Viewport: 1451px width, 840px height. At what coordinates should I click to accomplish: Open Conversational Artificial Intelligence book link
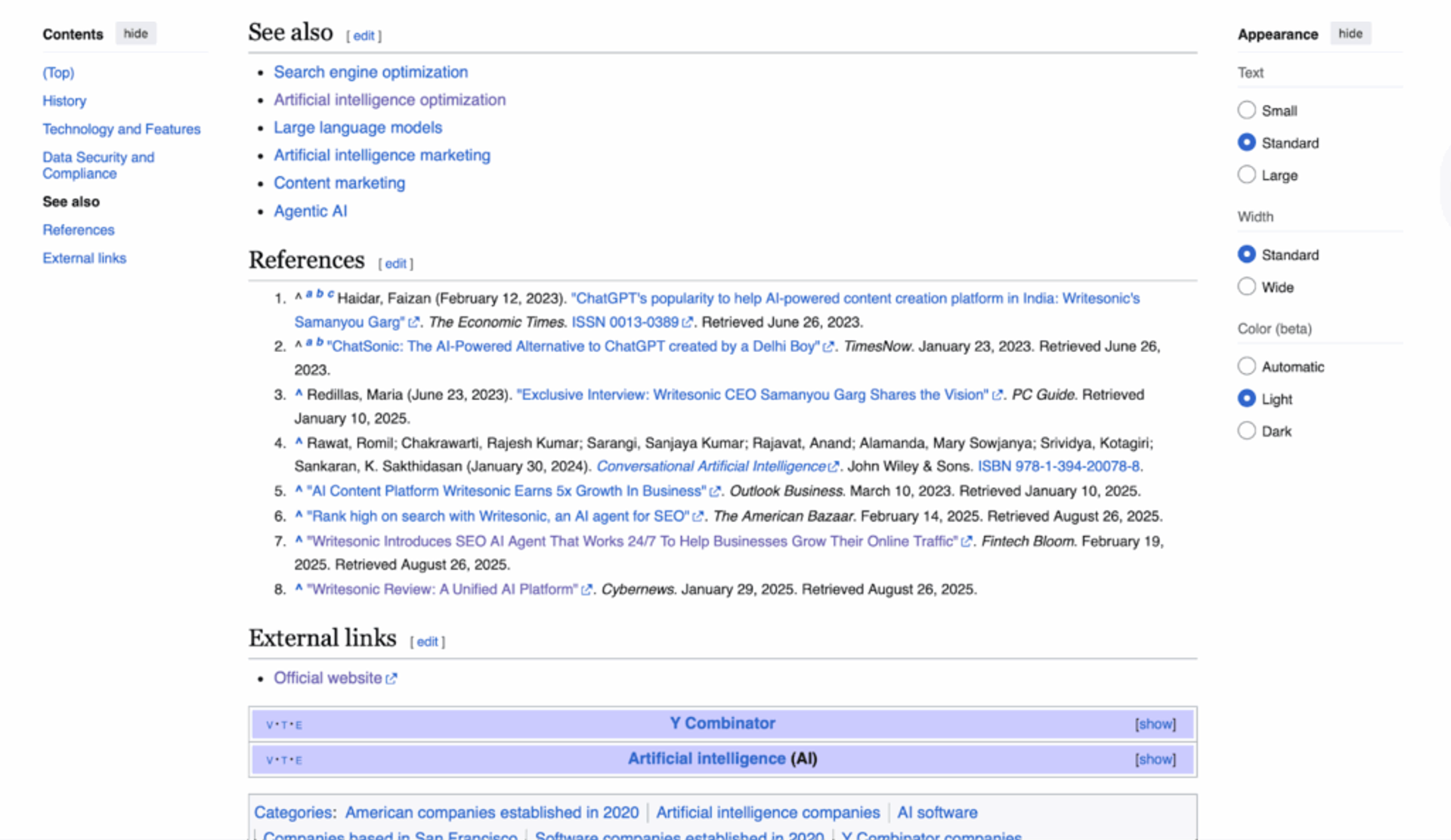point(717,467)
